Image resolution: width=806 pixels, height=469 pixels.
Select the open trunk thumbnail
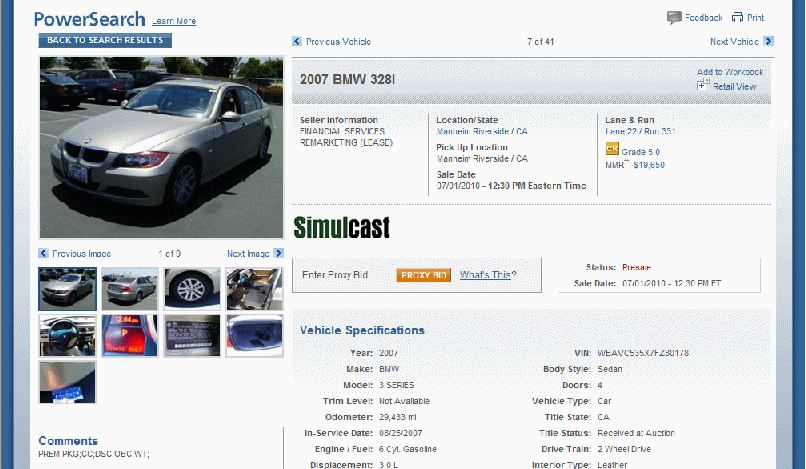pos(254,336)
